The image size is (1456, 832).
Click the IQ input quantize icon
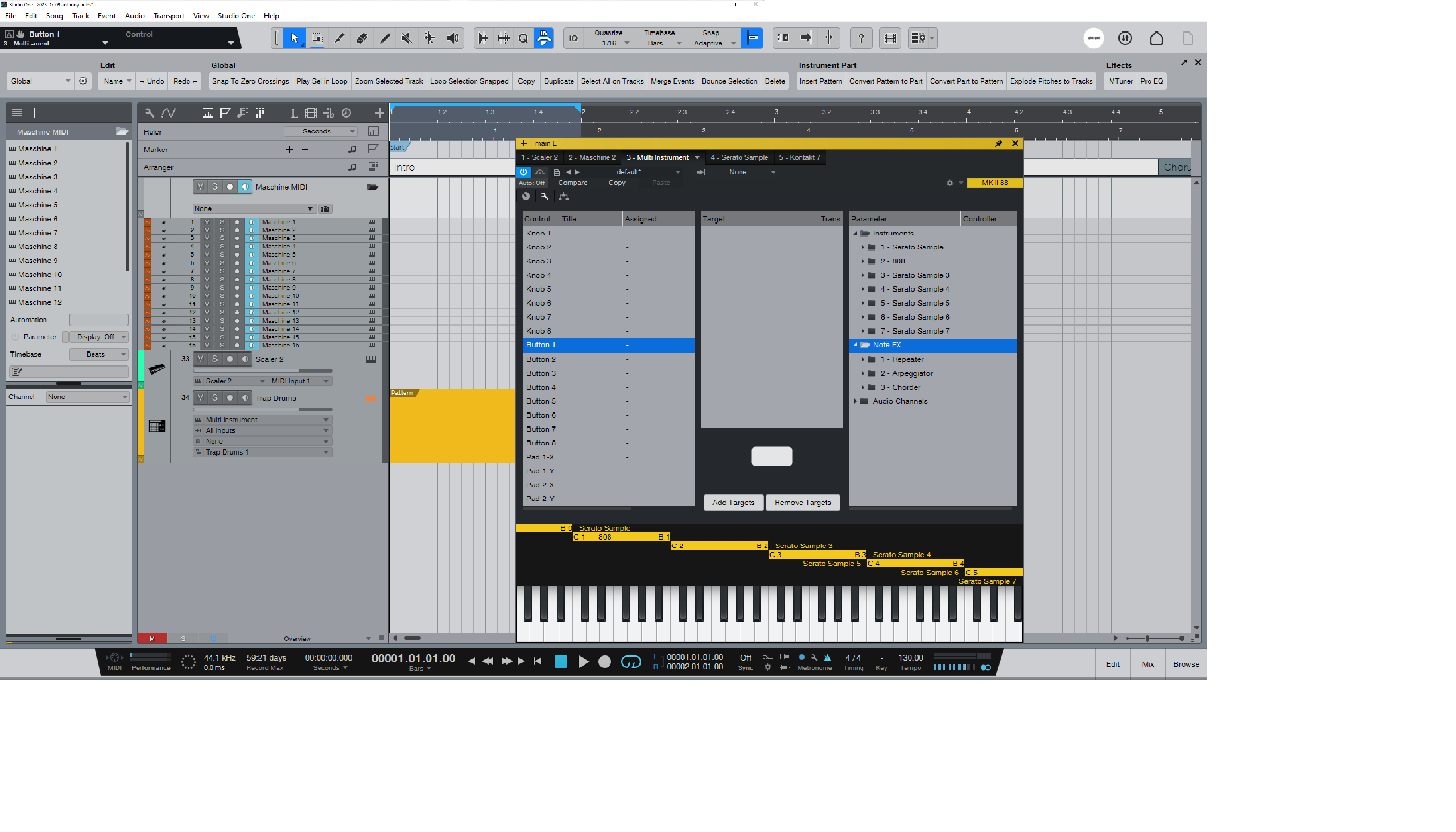click(573, 38)
